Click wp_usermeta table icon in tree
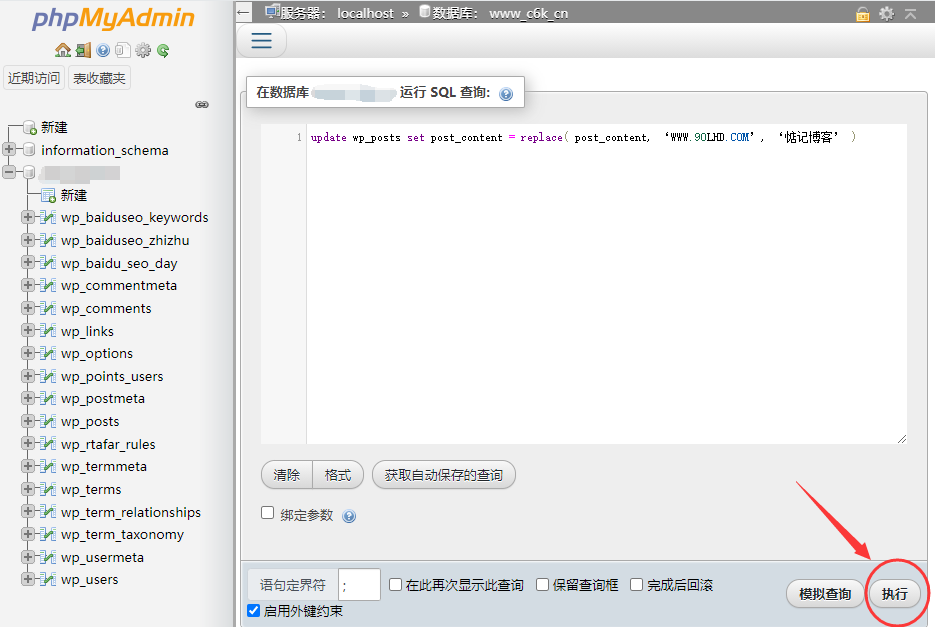Viewport: 935px width, 627px height. tap(48, 557)
